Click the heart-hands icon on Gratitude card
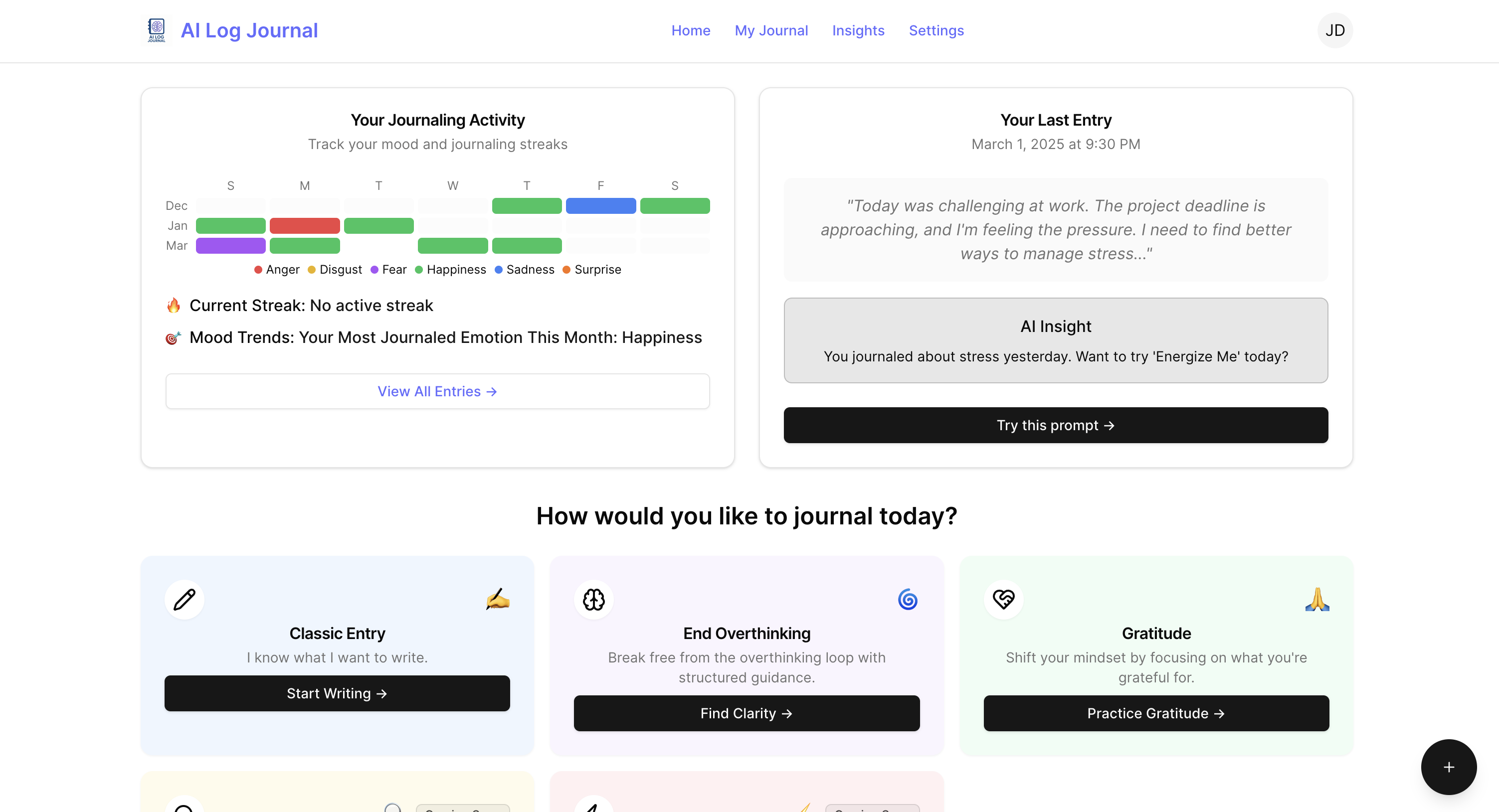Screen dimensions: 1499x812 click(1003, 599)
